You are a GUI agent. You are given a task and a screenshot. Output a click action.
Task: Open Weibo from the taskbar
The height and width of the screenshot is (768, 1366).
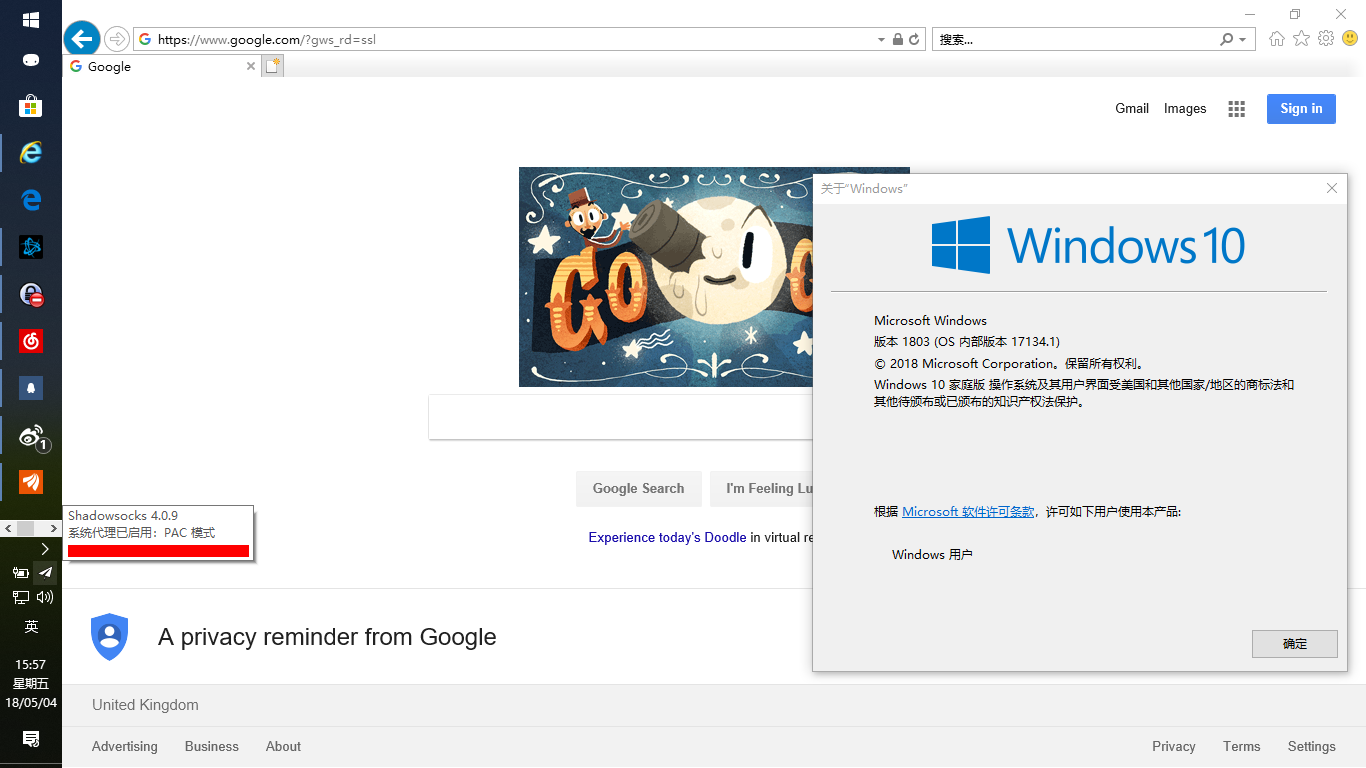(x=31, y=437)
